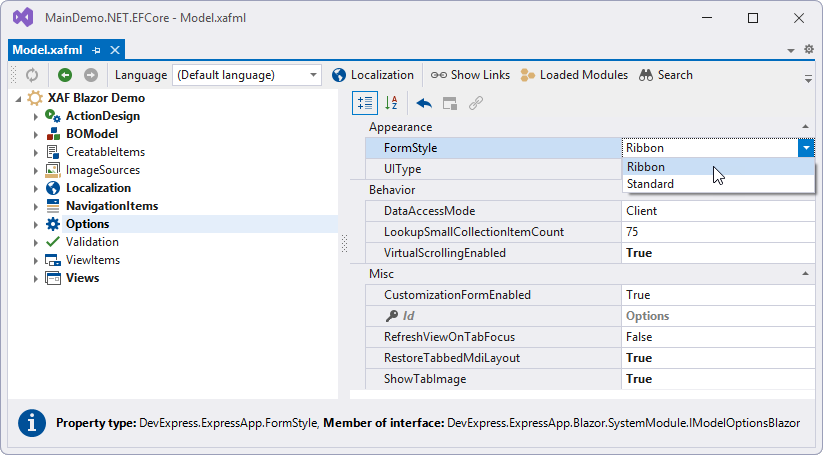The width and height of the screenshot is (823, 455).
Task: Expand the Views tree node
Action: [x=35, y=278]
